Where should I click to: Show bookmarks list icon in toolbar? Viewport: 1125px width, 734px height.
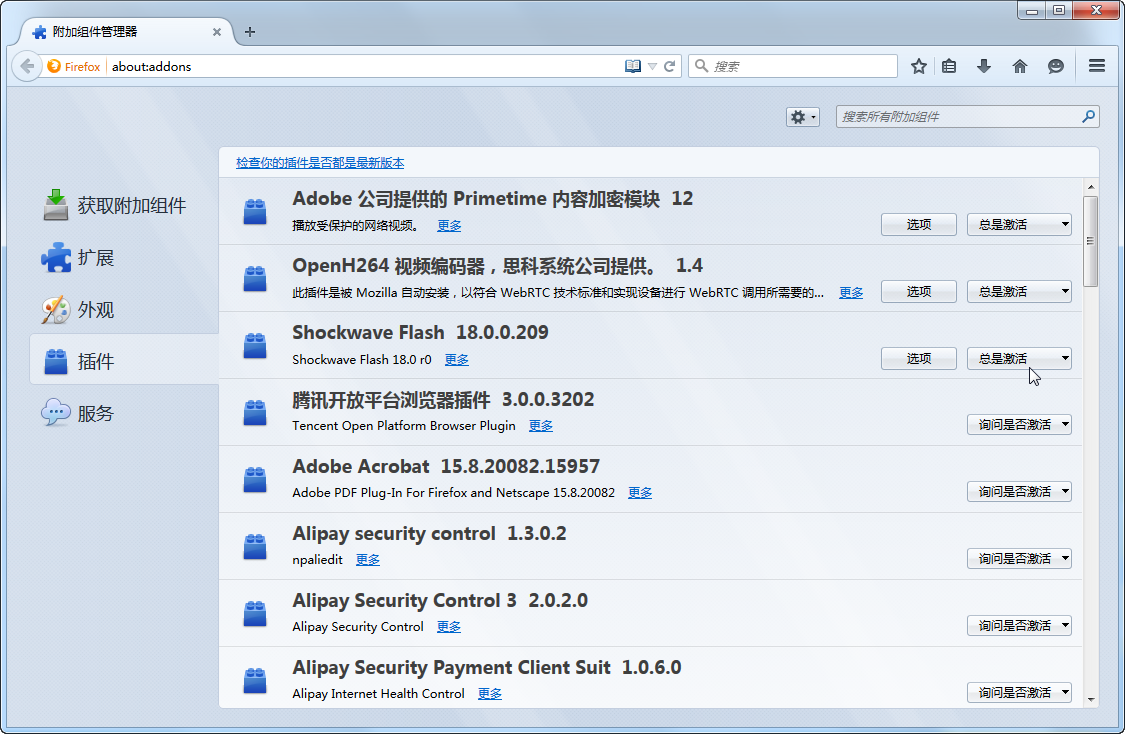click(x=949, y=66)
